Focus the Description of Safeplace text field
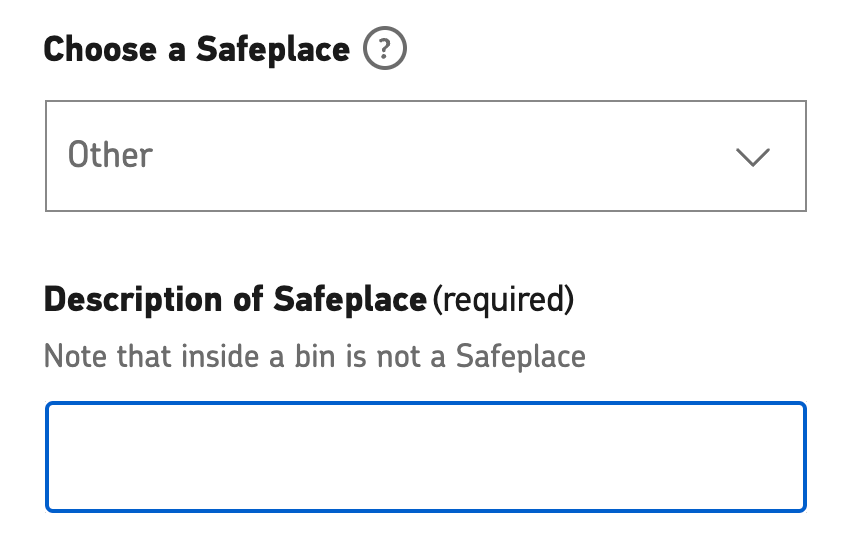This screenshot has height=548, width=866. 426,457
